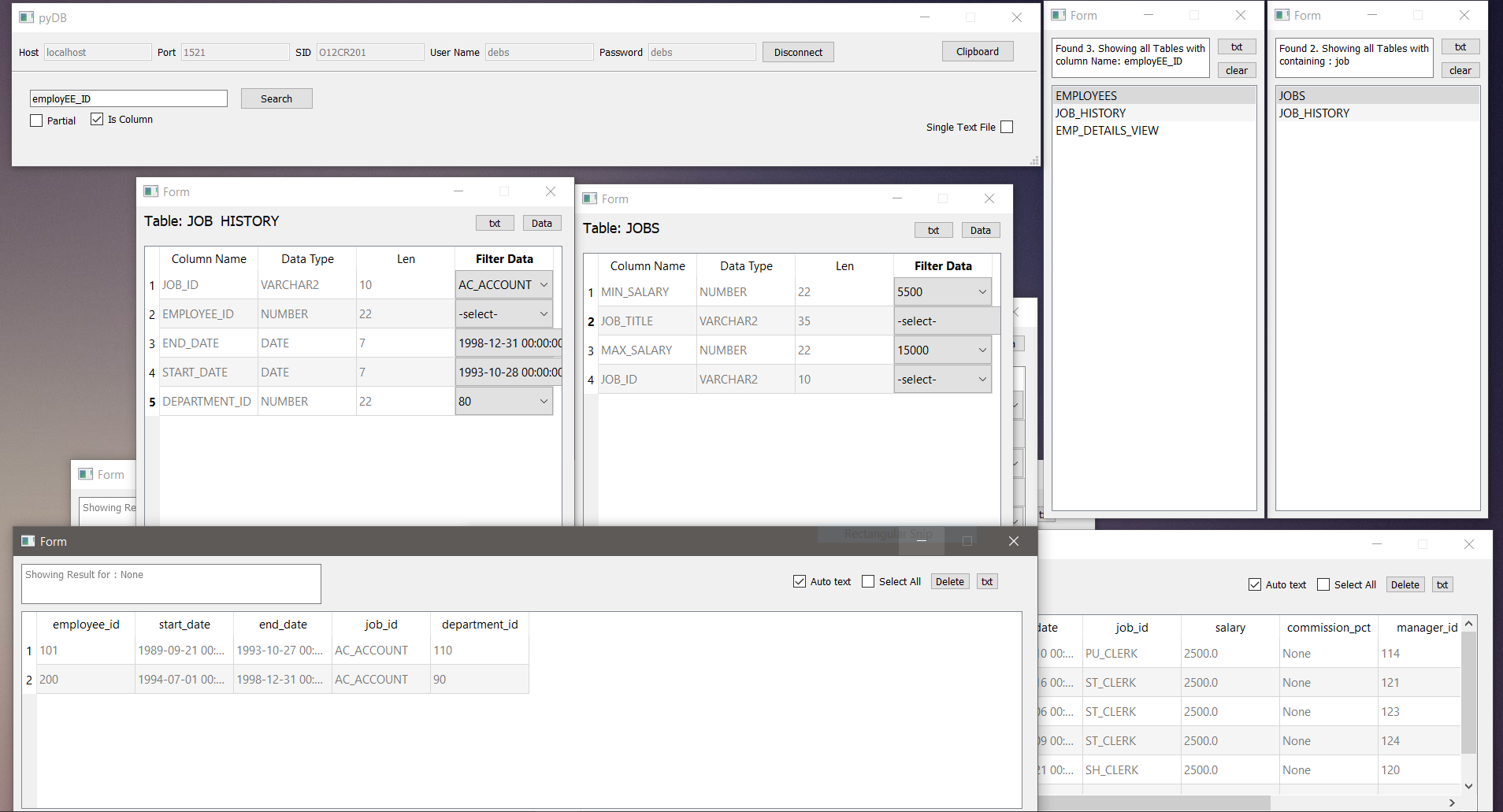The image size is (1503, 812).
Task: Toggle Auto text in the salary results window
Action: click(x=1255, y=584)
